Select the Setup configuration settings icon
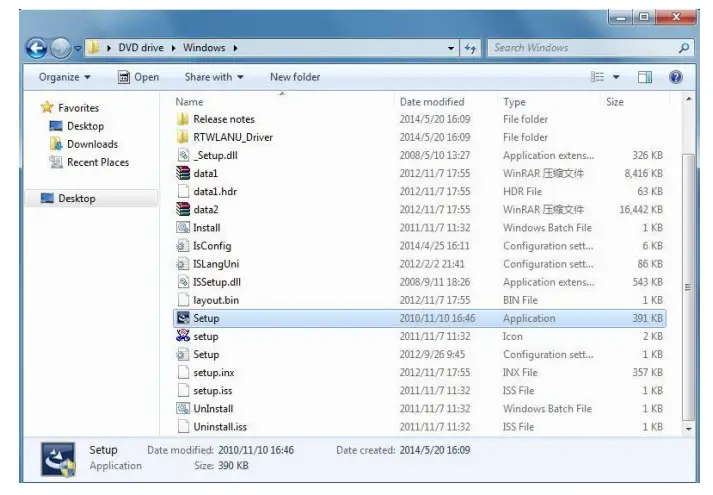The width and height of the screenshot is (713, 495). [182, 355]
